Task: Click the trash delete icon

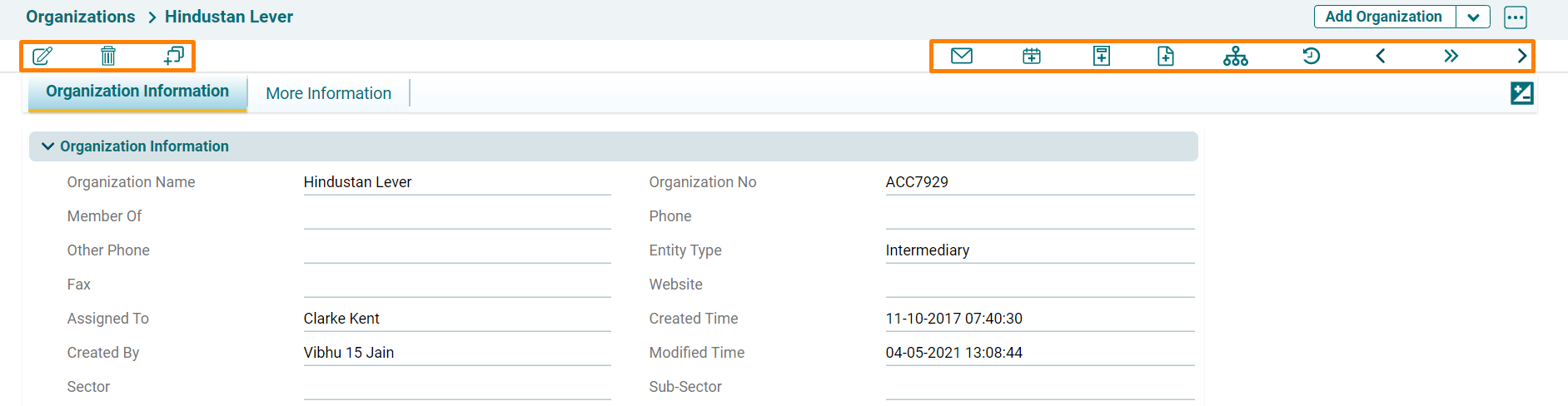Action: click(x=108, y=57)
